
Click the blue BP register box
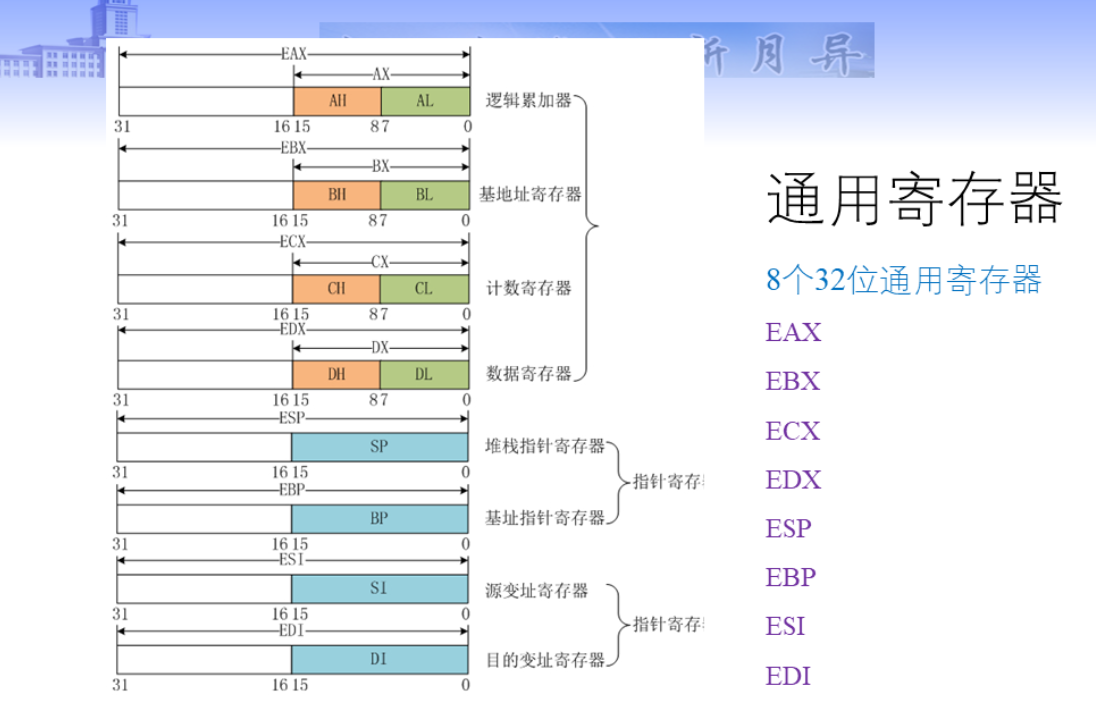pyautogui.click(x=379, y=518)
